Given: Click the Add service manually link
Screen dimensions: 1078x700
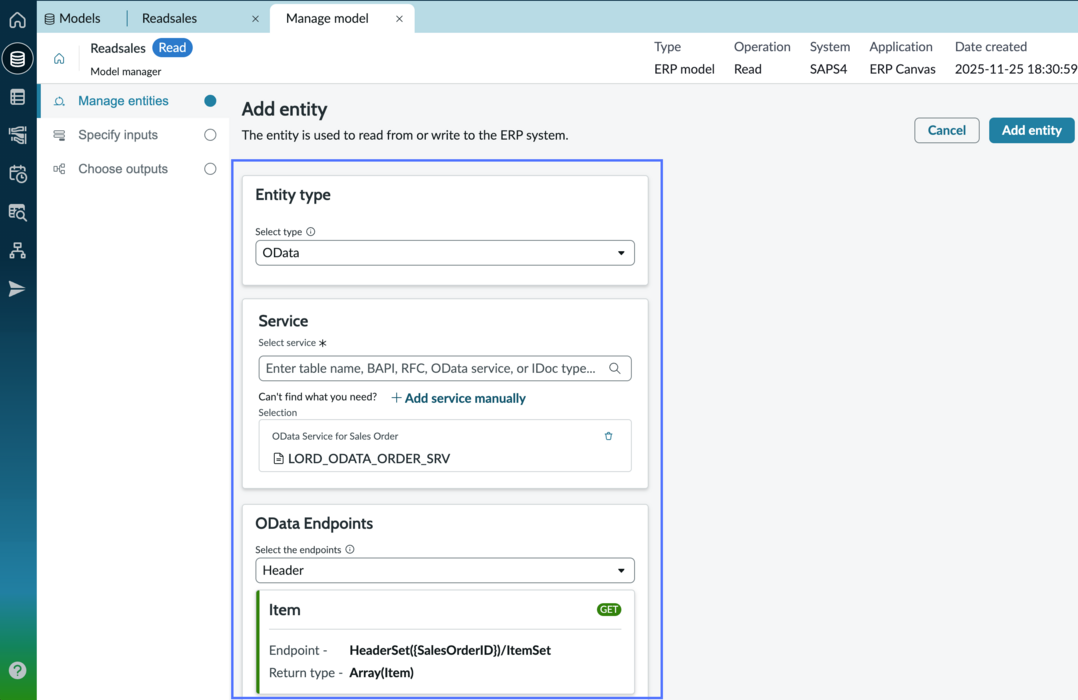Looking at the screenshot, I should pyautogui.click(x=459, y=398).
